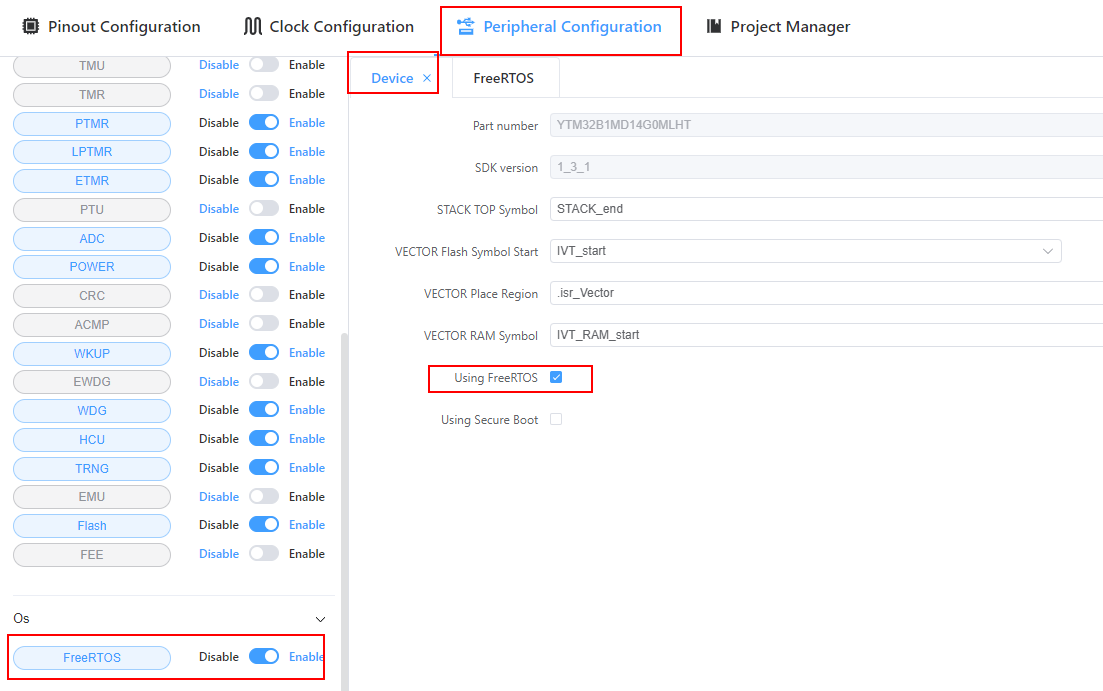Turn off the WDG switch
The height and width of the screenshot is (691, 1103).
click(x=264, y=410)
